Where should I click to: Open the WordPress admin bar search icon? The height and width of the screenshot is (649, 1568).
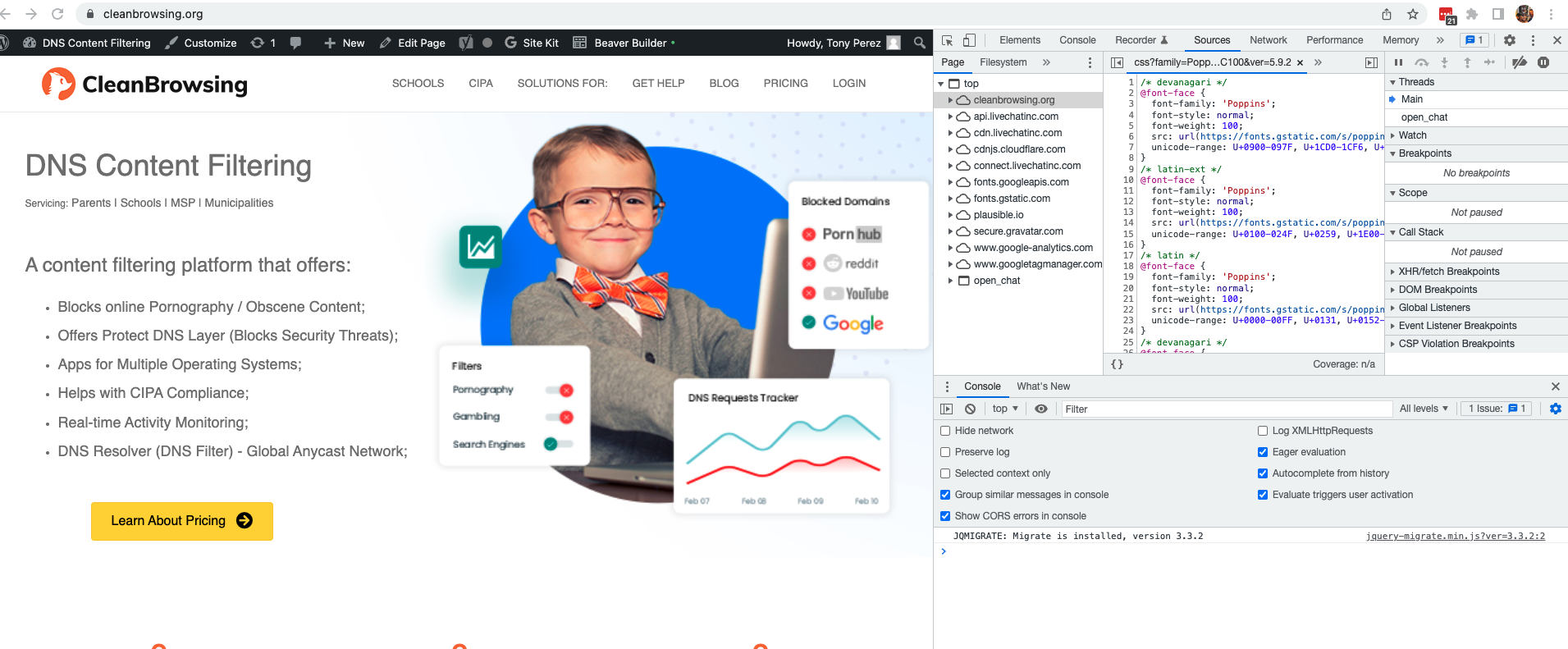pyautogui.click(x=920, y=43)
